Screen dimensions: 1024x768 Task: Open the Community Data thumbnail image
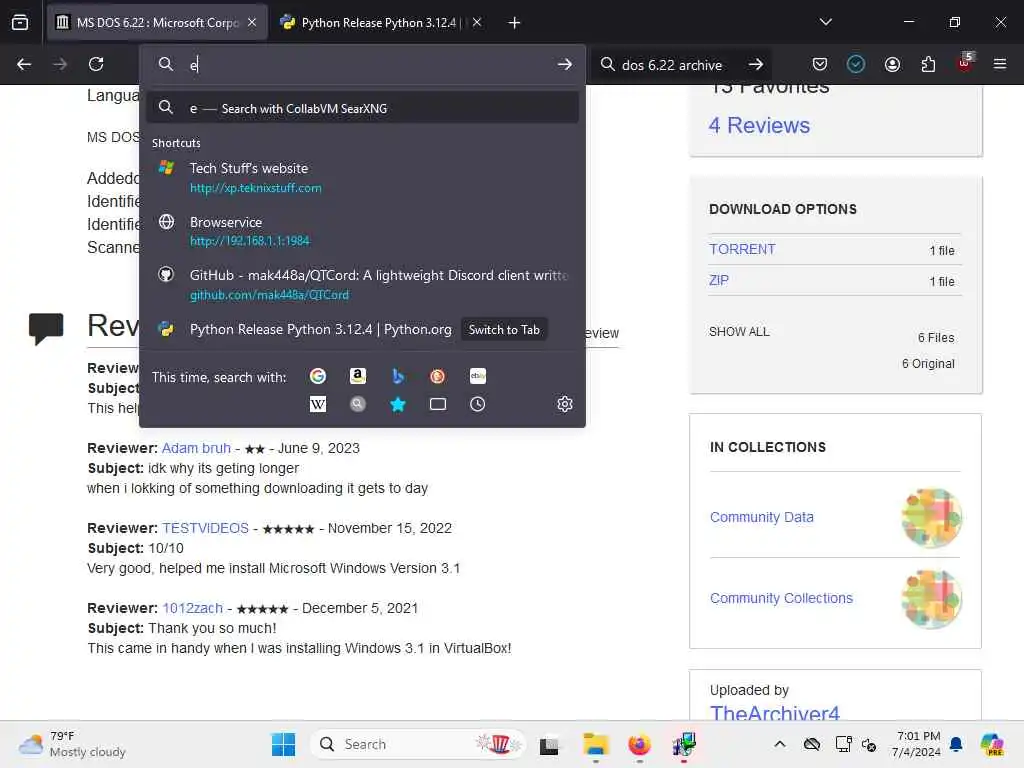click(931, 518)
